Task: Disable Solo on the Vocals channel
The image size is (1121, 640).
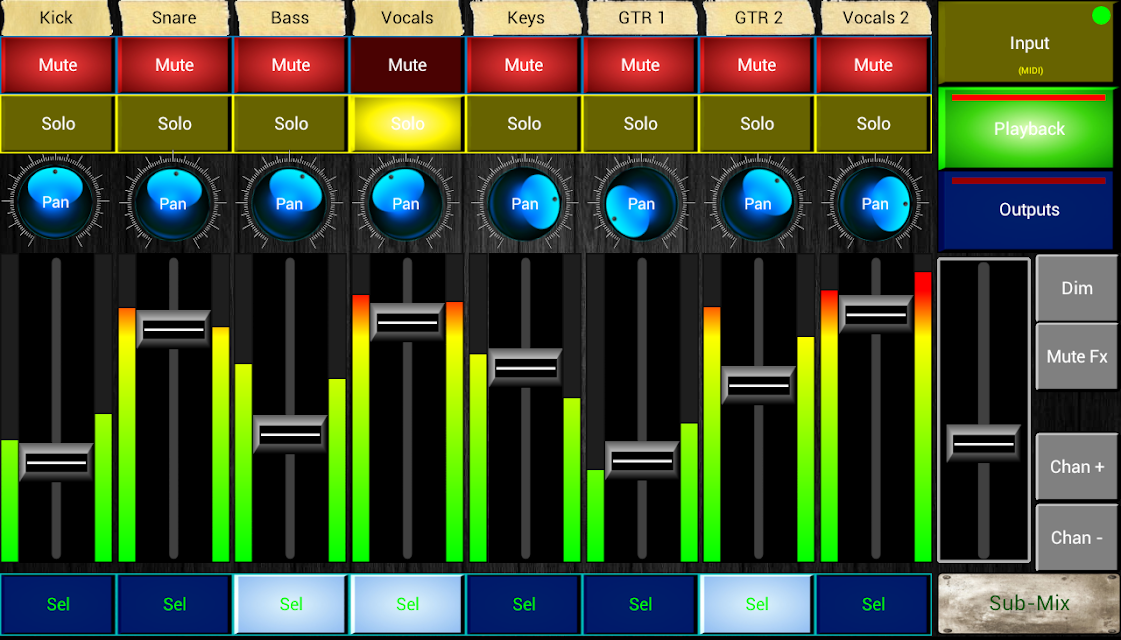Action: (406, 123)
